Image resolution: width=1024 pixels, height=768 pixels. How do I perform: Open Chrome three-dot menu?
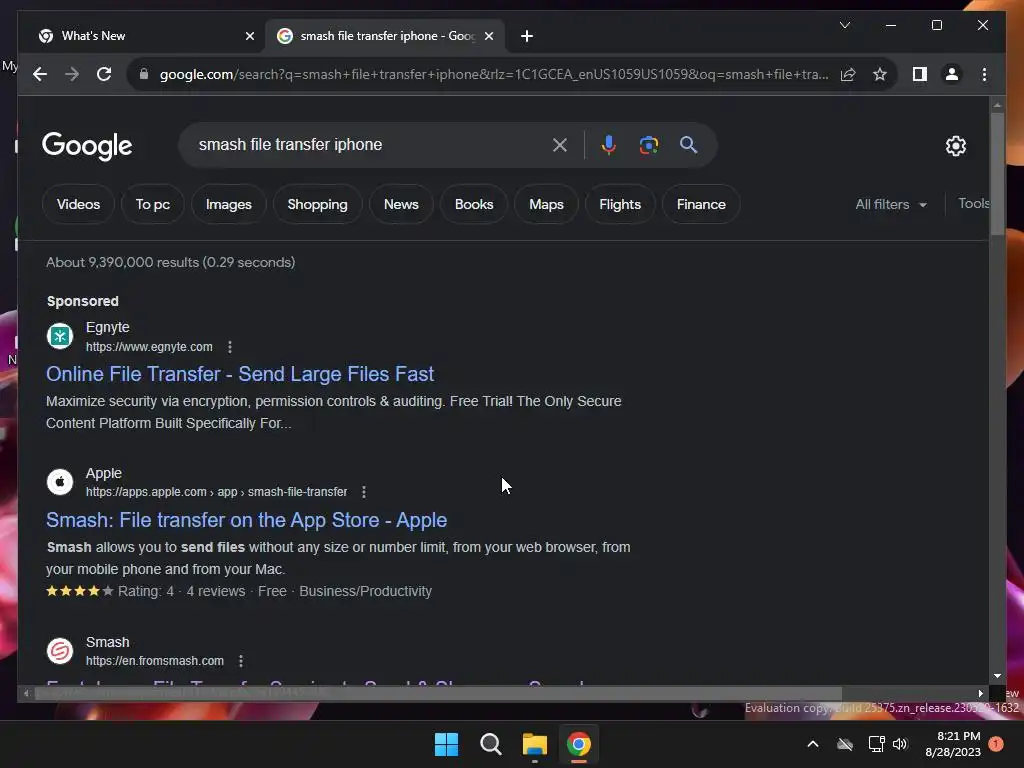coord(984,74)
